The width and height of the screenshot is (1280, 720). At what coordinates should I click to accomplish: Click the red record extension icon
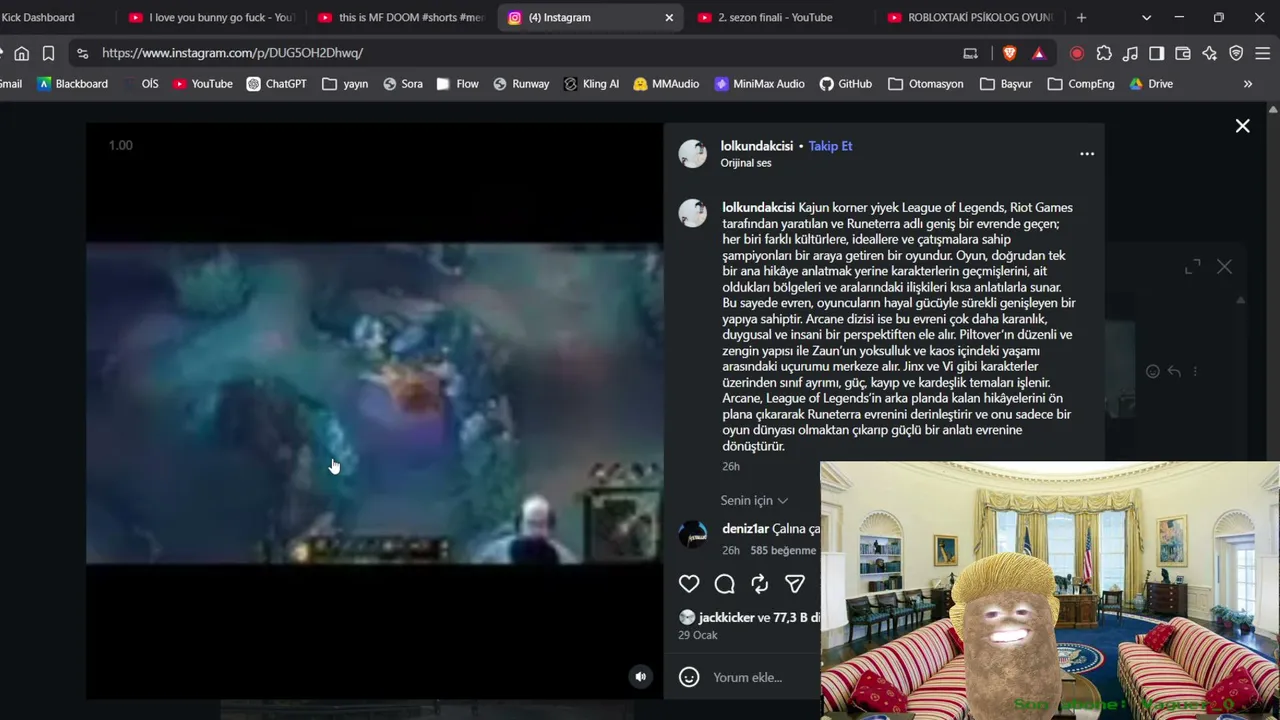click(1077, 53)
